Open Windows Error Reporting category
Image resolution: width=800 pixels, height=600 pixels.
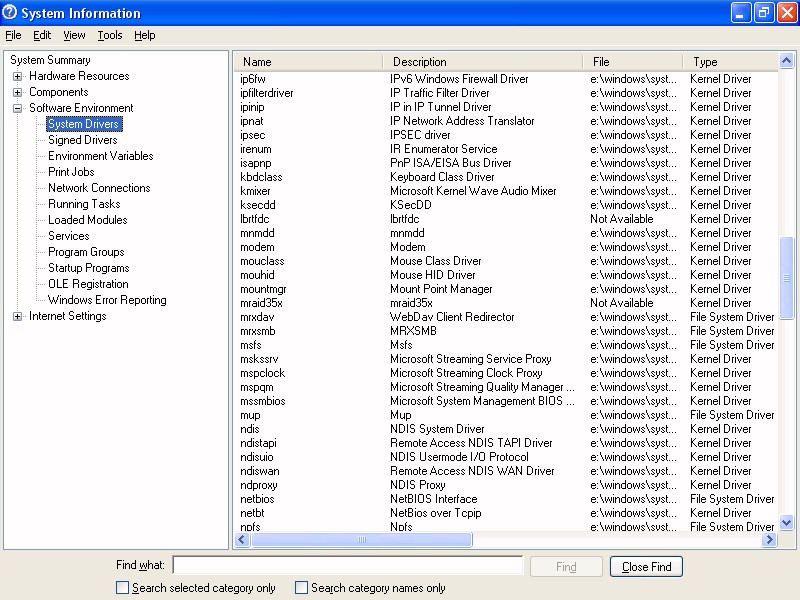pyautogui.click(x=107, y=300)
